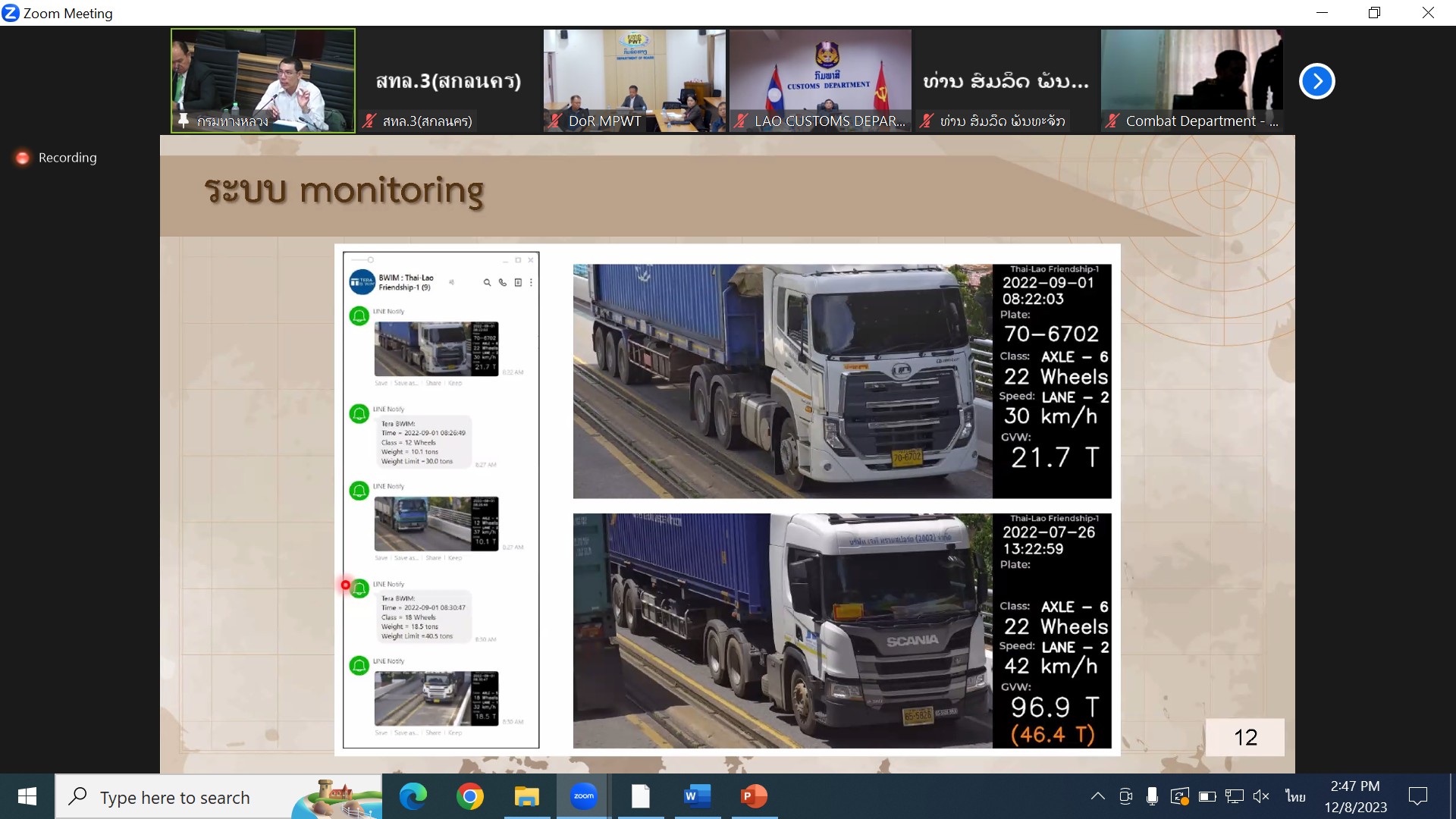Screen dimensions: 1456x819
Task: Open the Windows Start menu
Action: coord(27,796)
